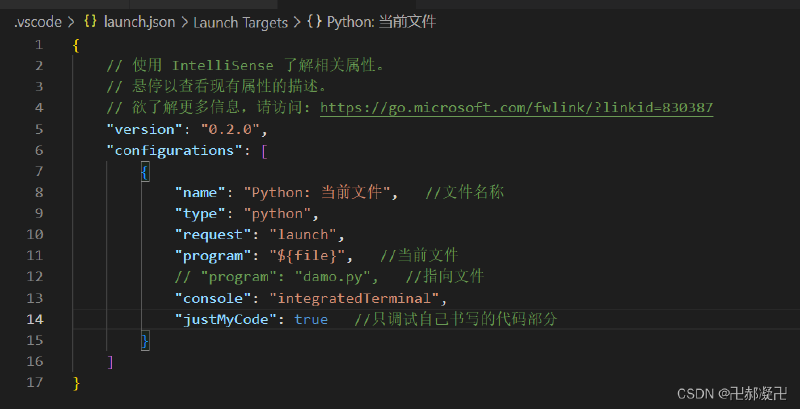800x409 pixels.
Task: Open the Python: 当前文件 breadcrumb item
Action: pyautogui.click(x=381, y=22)
